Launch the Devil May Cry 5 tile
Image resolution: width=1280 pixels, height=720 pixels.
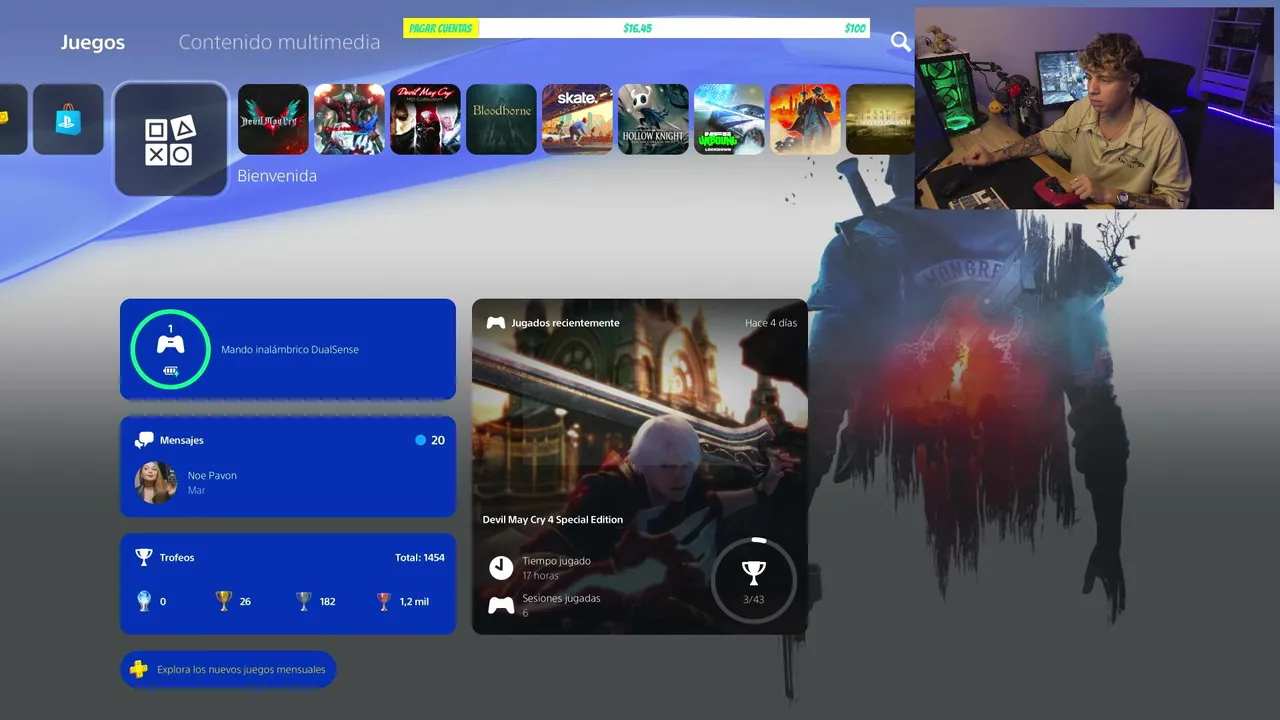click(x=273, y=119)
